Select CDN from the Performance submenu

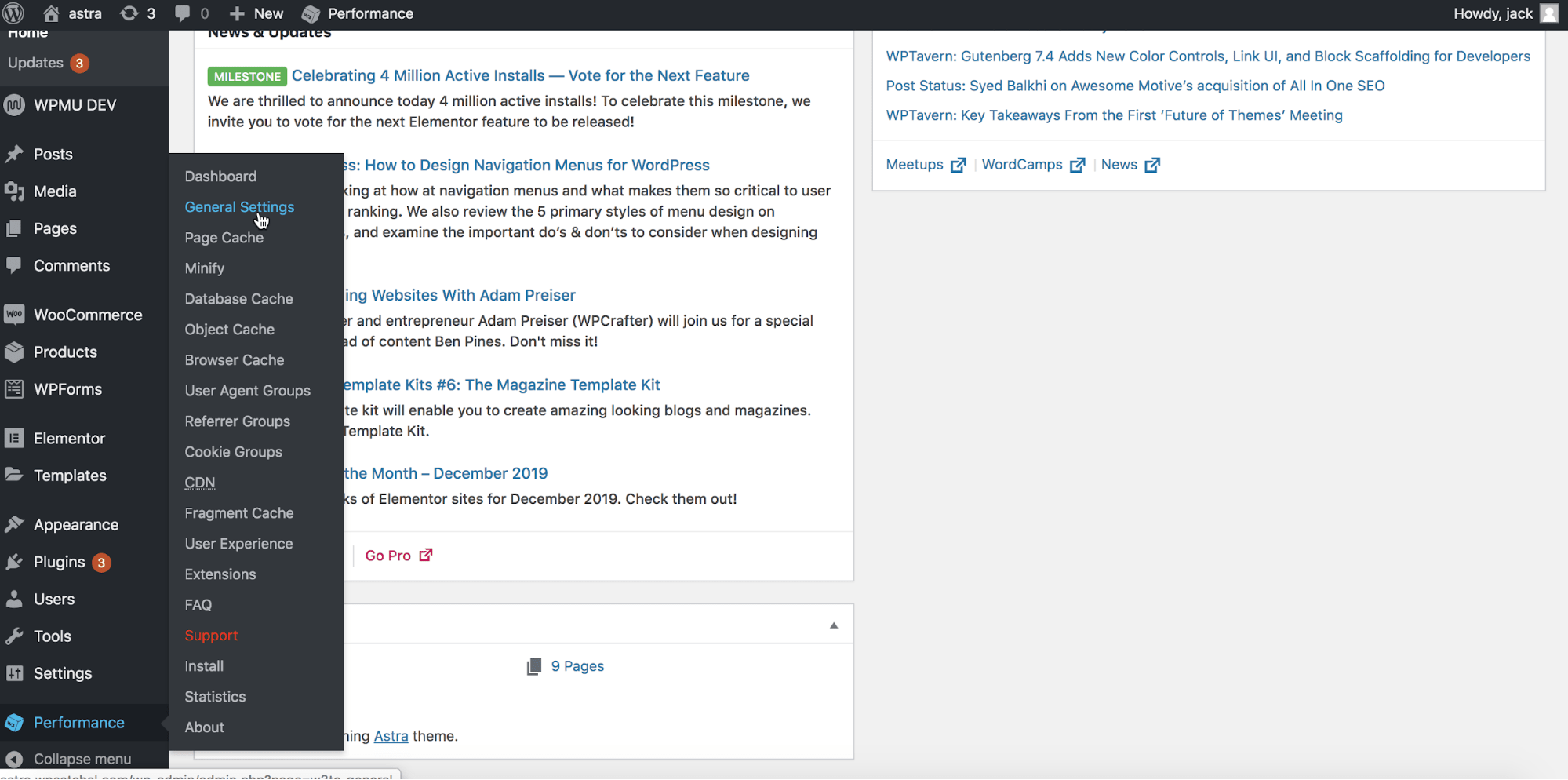(199, 483)
